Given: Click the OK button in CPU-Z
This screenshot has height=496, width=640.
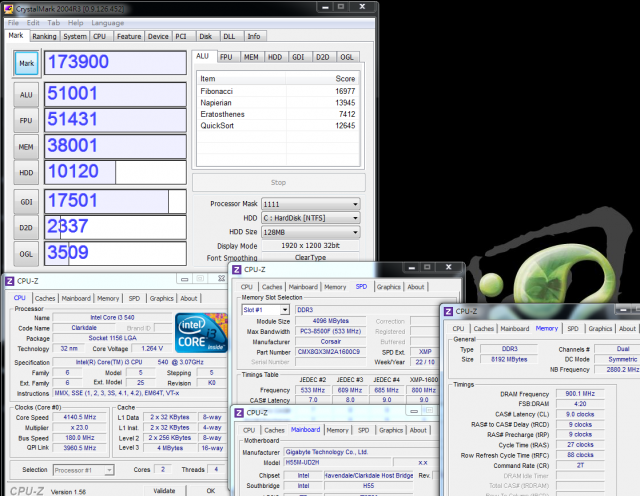Looking at the screenshot, I should coord(211,491).
